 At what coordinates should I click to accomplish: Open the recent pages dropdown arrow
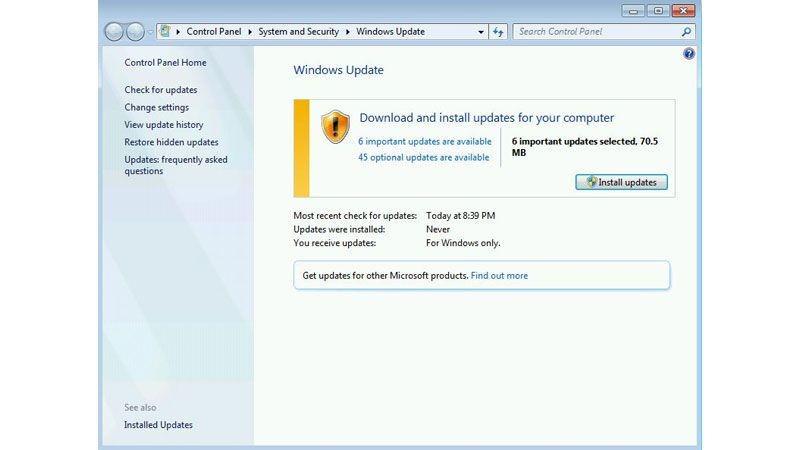tap(151, 32)
